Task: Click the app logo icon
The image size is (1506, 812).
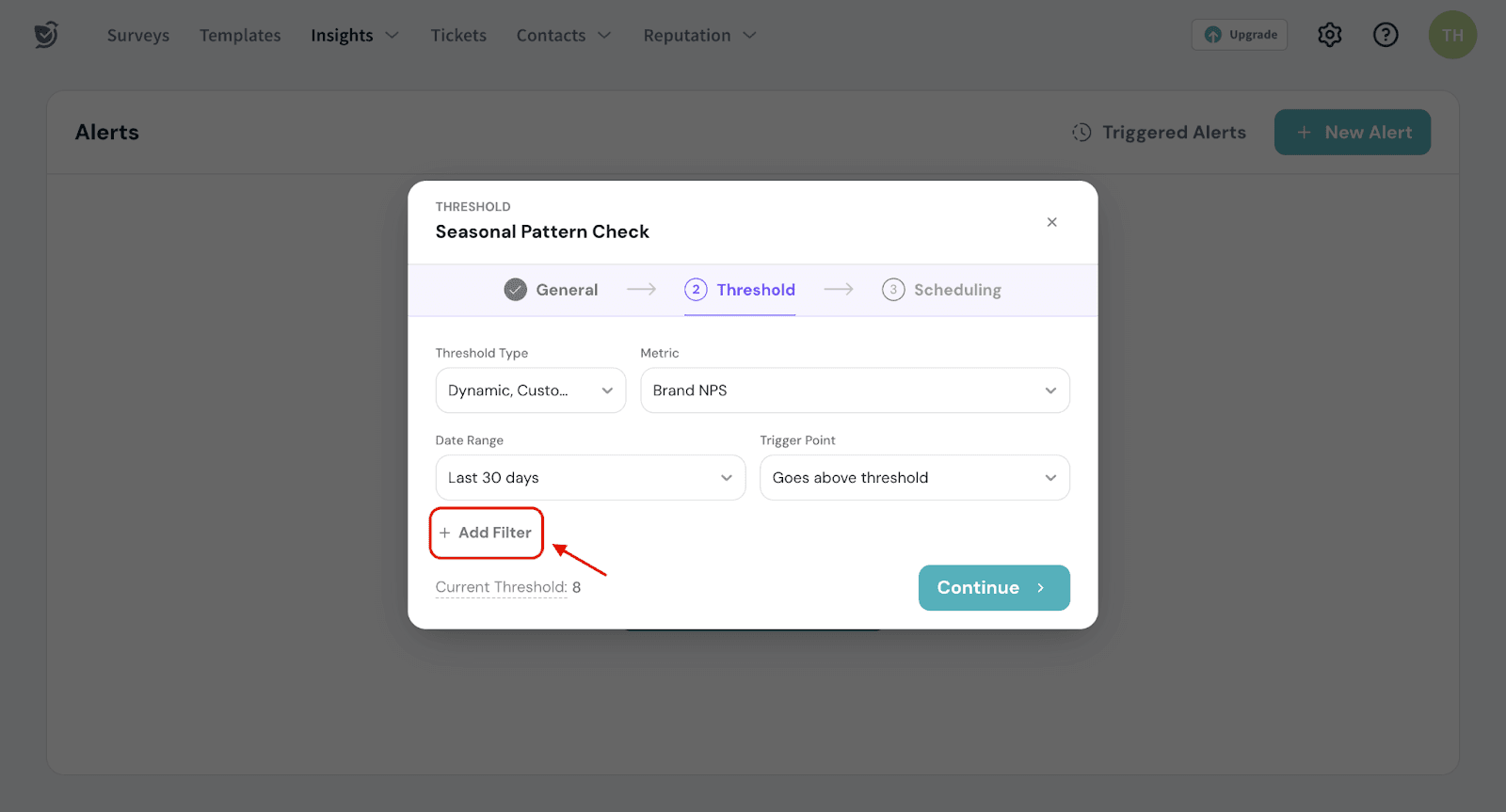Action: click(x=46, y=35)
